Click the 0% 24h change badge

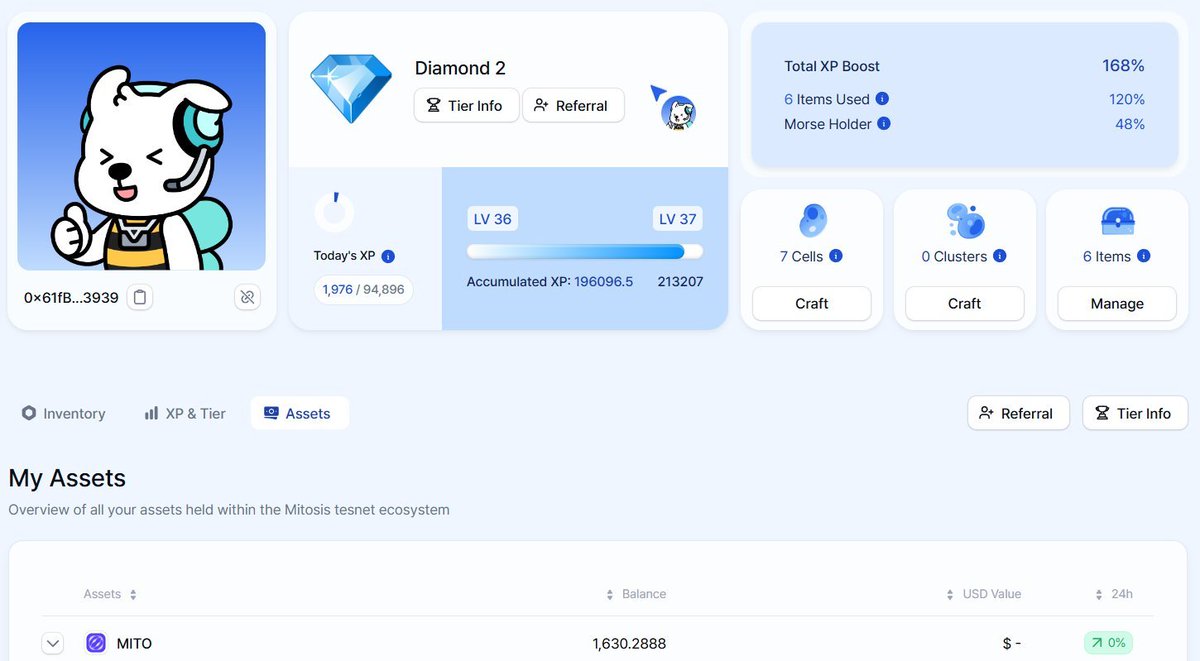[1108, 643]
